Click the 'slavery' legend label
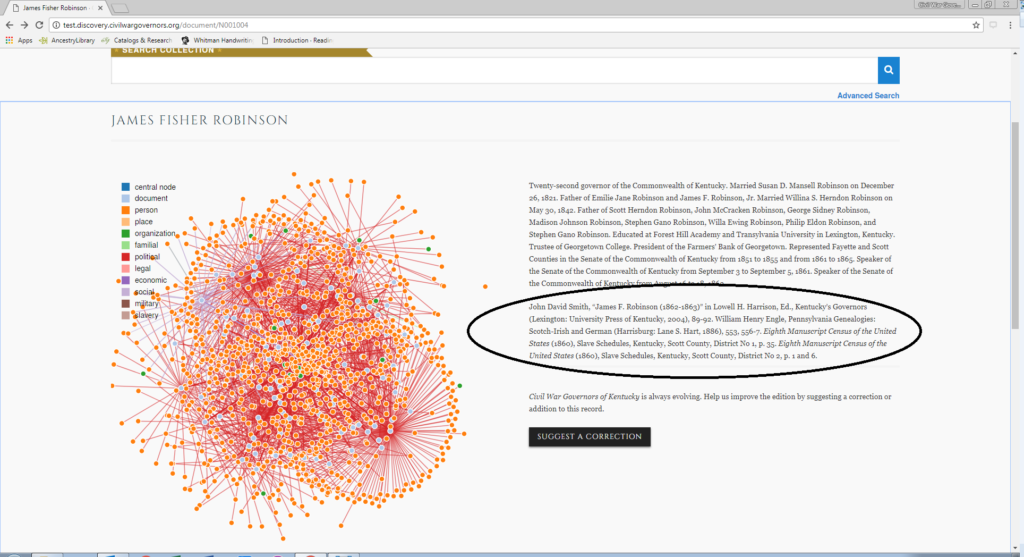Screen dimensions: 1024x557 point(146,315)
